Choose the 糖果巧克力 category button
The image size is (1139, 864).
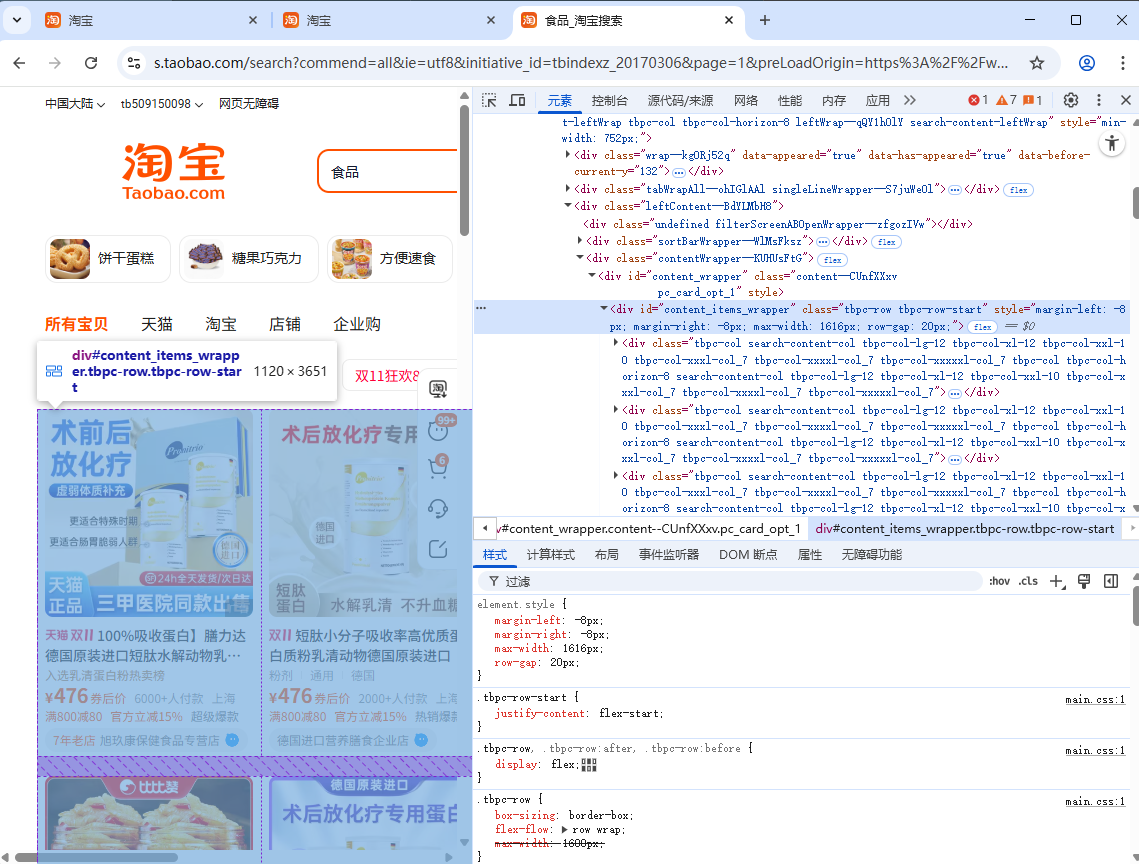(x=249, y=259)
